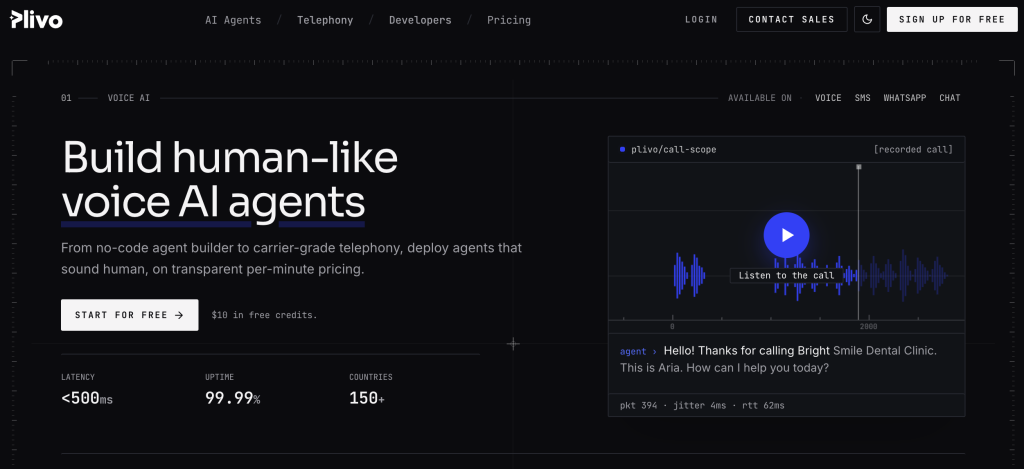Click the '150+' countries value
The image size is (1024, 469).
366,398
